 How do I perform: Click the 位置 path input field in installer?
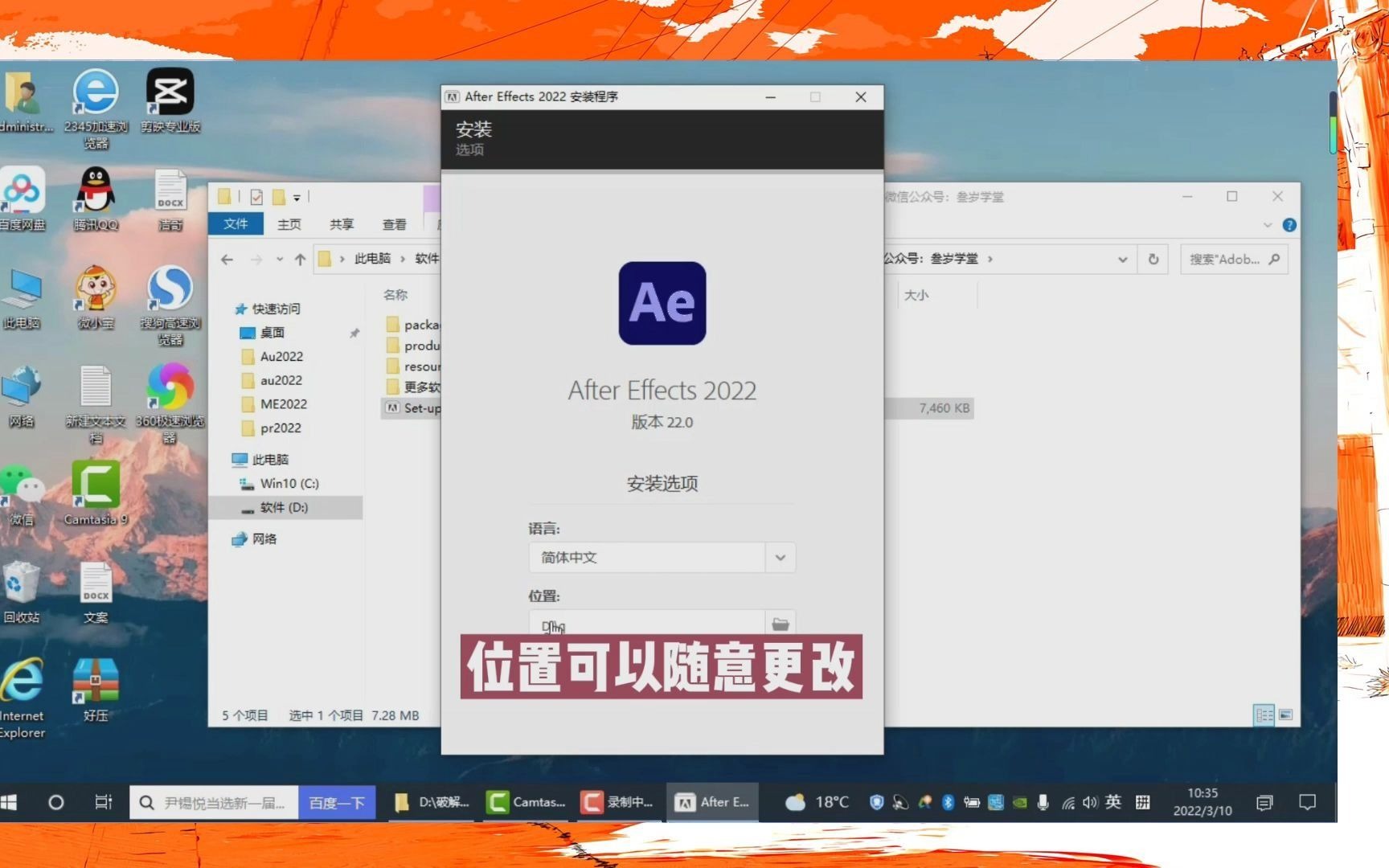point(643,625)
